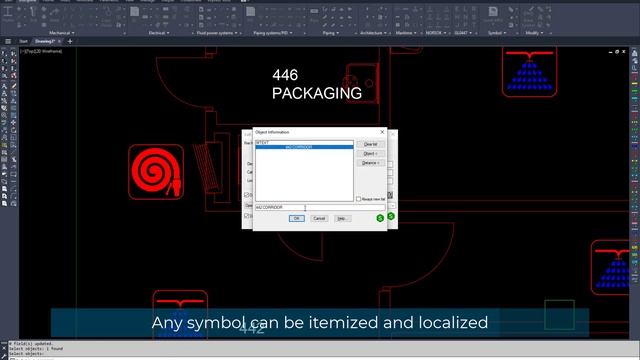Switch to the Drawing1 file tab
640x360 pixels.
(44, 41)
